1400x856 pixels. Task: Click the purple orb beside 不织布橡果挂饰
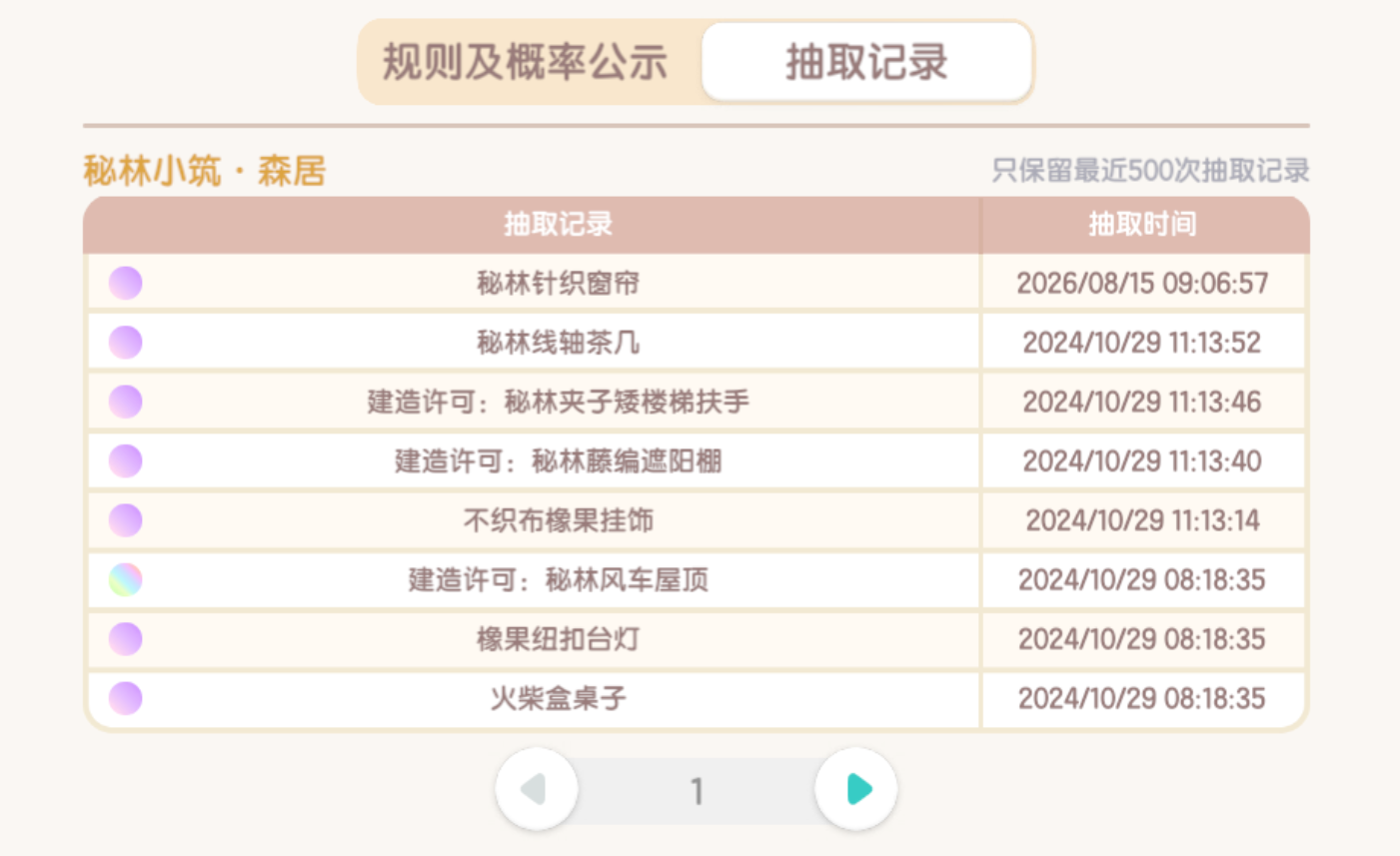[126, 520]
